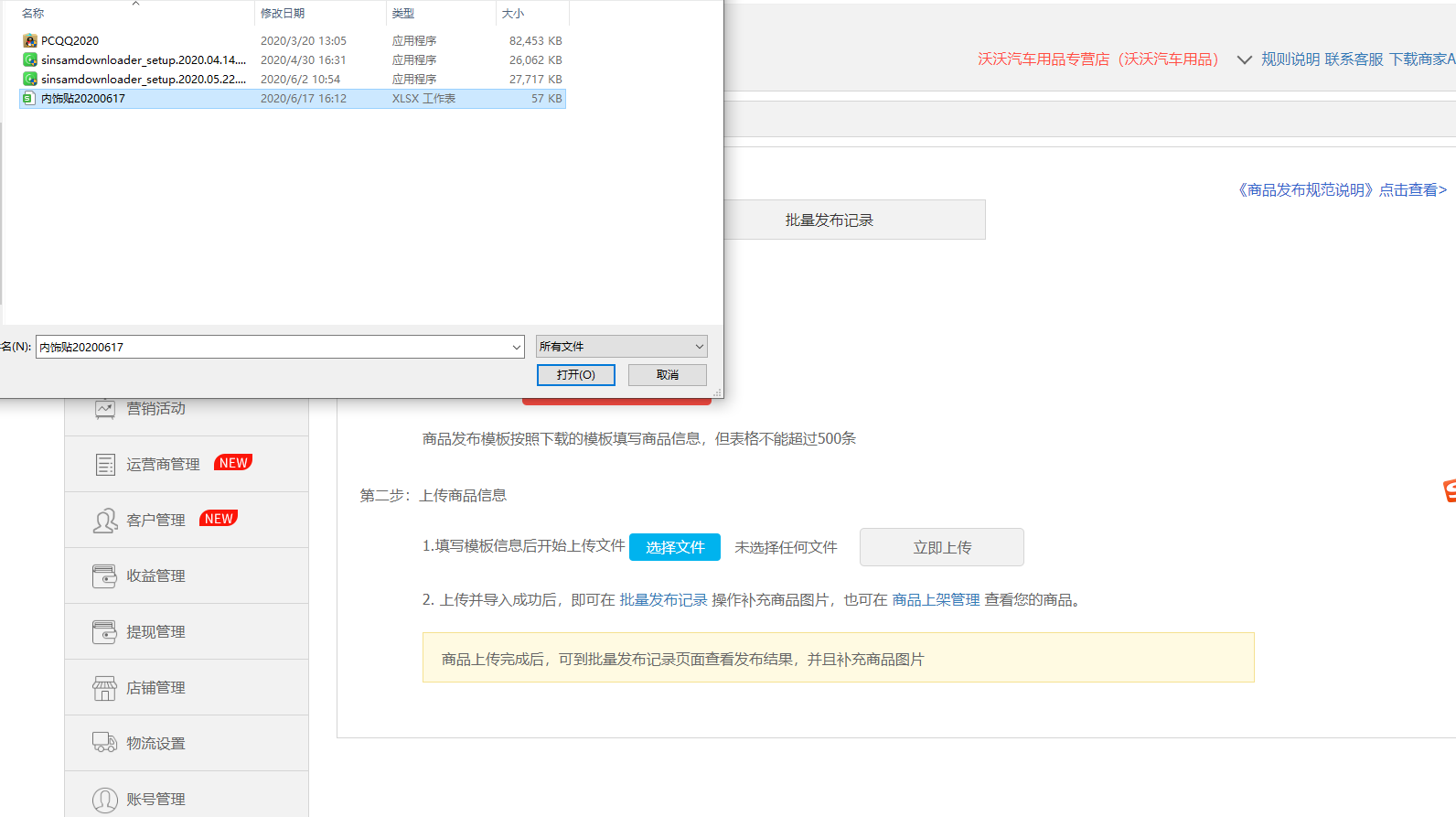Expand the file name combo box dropdown
The height and width of the screenshot is (817, 1456).
(517, 347)
